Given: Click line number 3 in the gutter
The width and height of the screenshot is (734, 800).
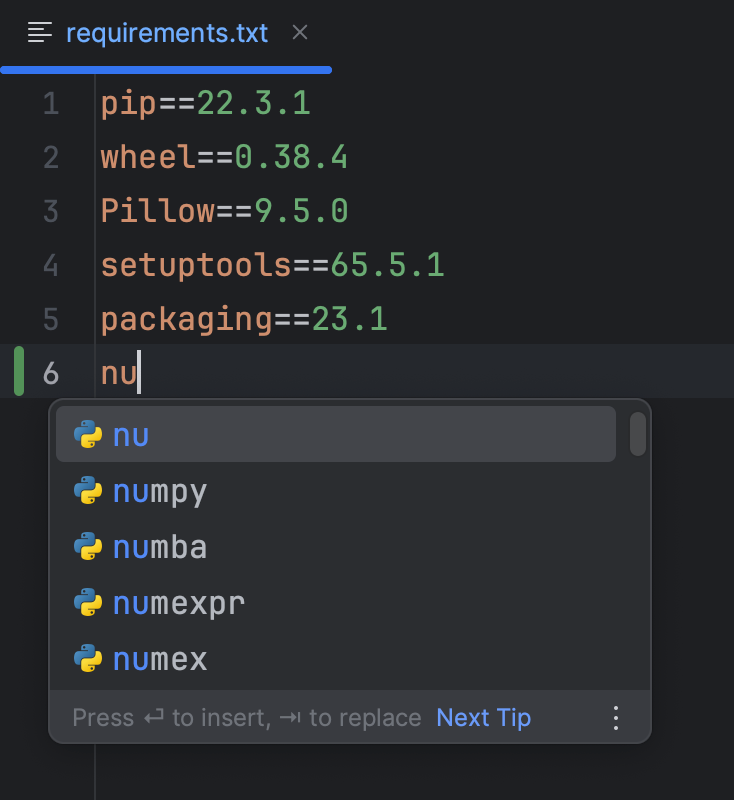Looking at the screenshot, I should pos(51,210).
